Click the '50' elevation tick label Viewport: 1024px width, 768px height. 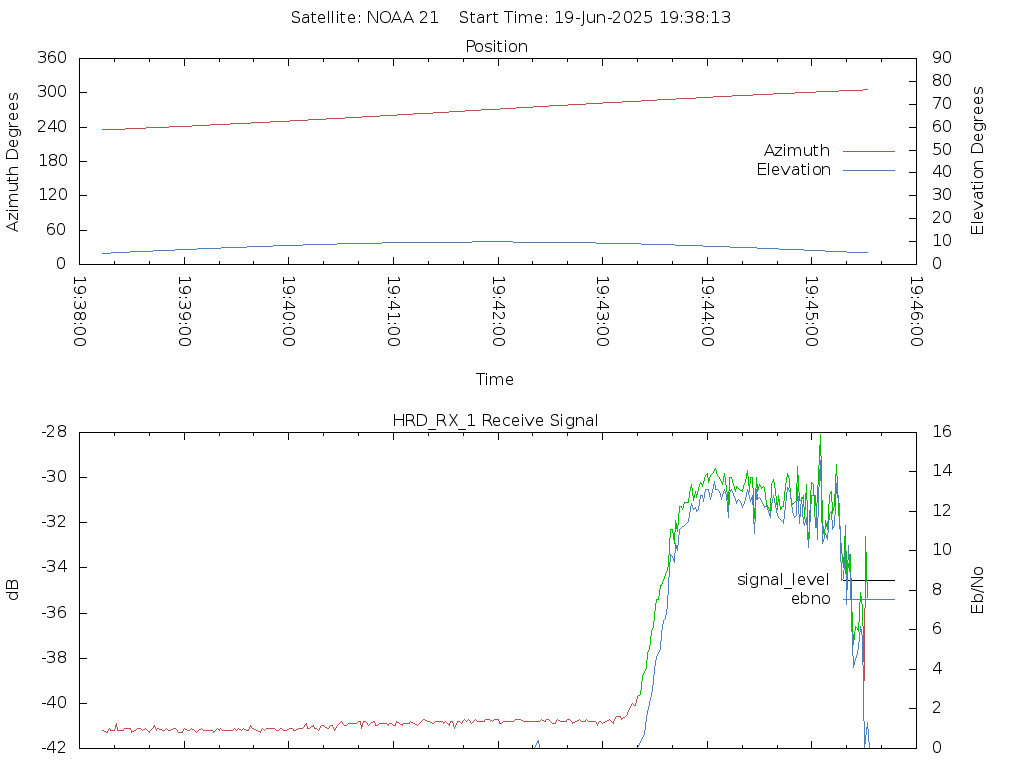point(942,150)
